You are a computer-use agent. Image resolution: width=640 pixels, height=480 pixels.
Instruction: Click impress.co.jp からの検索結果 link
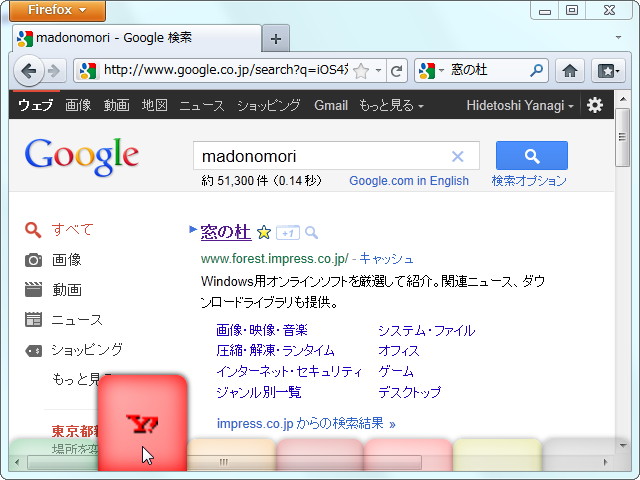306,423
